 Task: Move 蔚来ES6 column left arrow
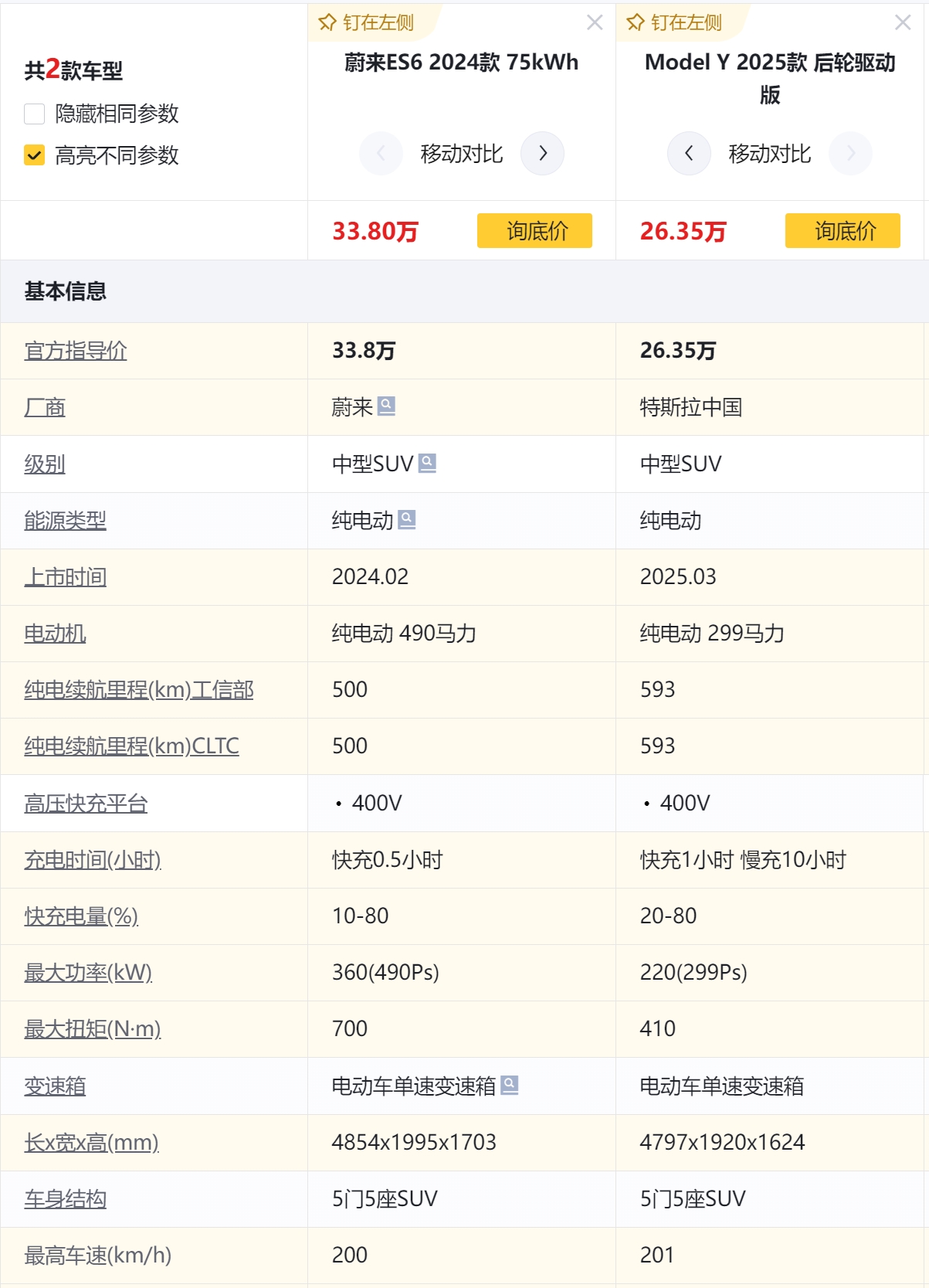(x=381, y=153)
